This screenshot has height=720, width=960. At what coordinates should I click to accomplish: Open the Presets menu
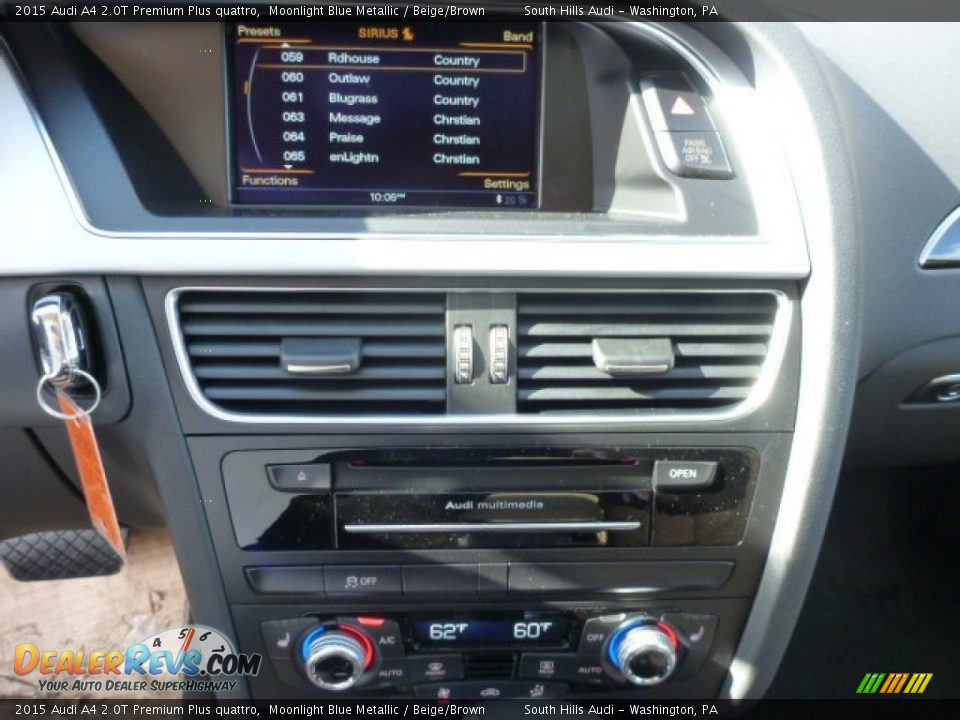point(263,32)
